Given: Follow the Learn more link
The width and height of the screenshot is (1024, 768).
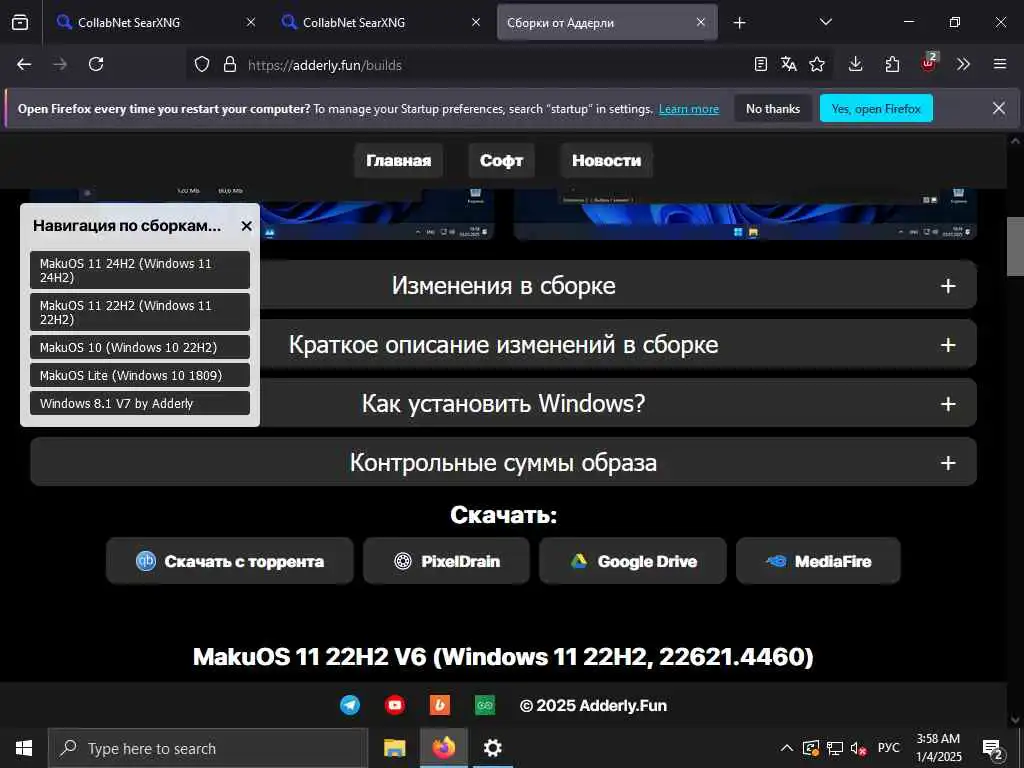Looking at the screenshot, I should [x=688, y=109].
